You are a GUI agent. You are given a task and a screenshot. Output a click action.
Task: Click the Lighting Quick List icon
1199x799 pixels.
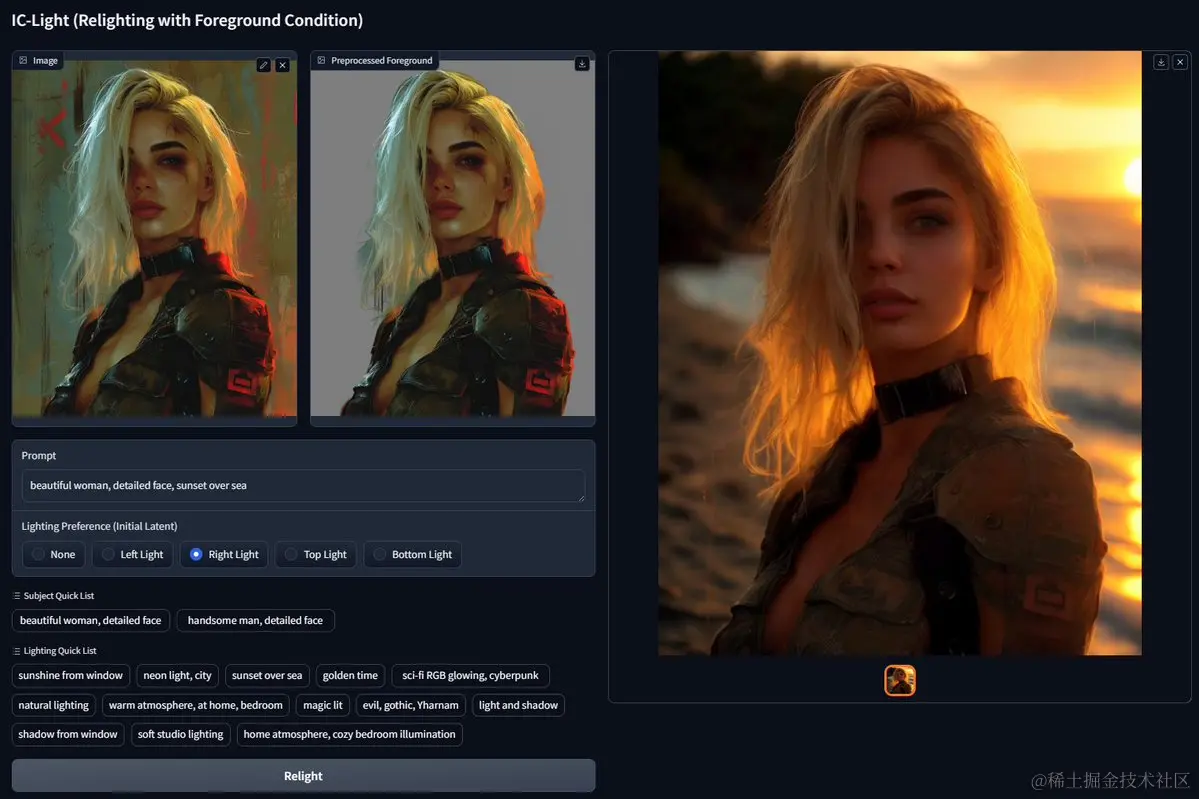click(17, 651)
